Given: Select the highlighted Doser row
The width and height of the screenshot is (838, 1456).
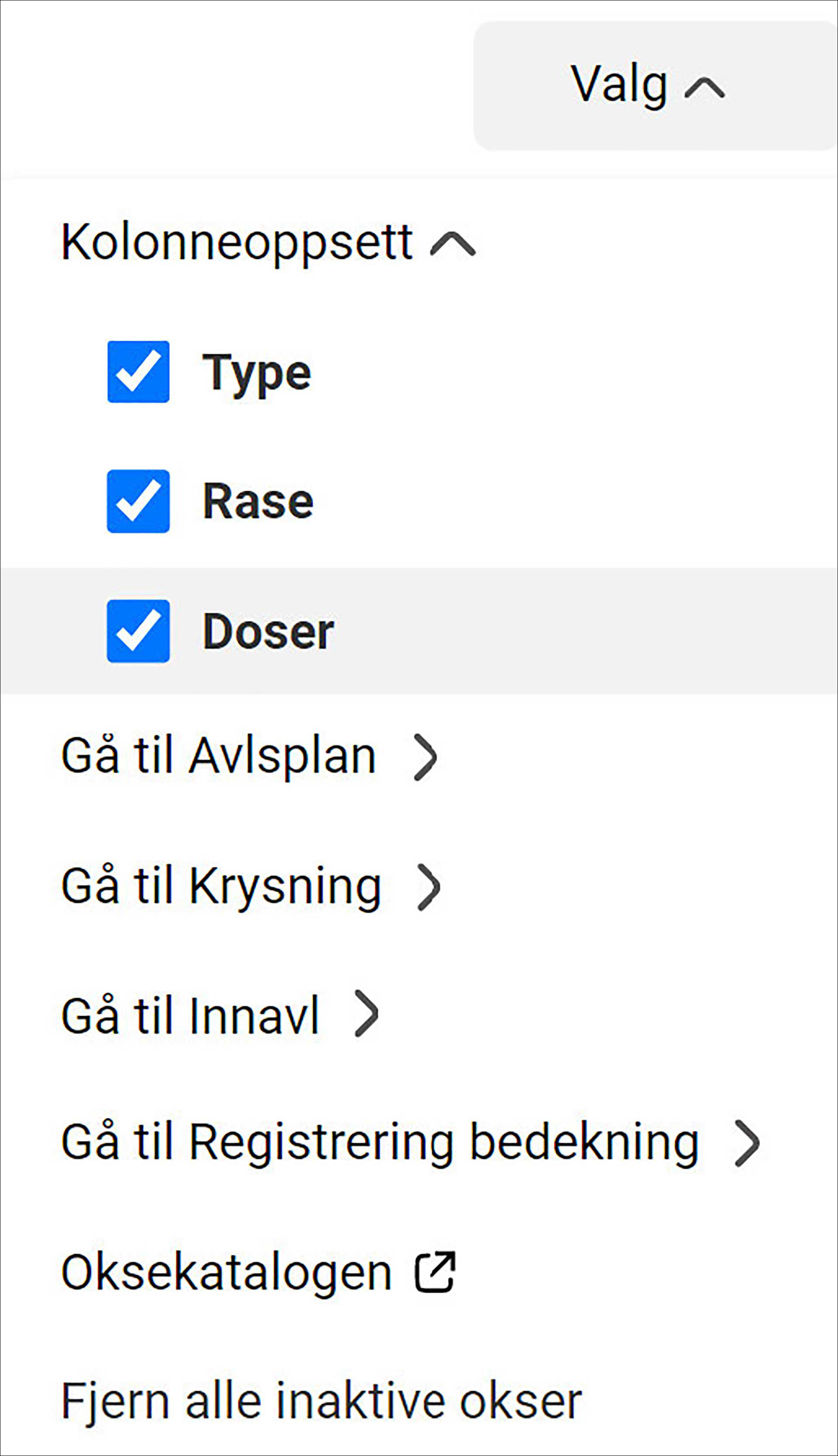Looking at the screenshot, I should [x=419, y=631].
